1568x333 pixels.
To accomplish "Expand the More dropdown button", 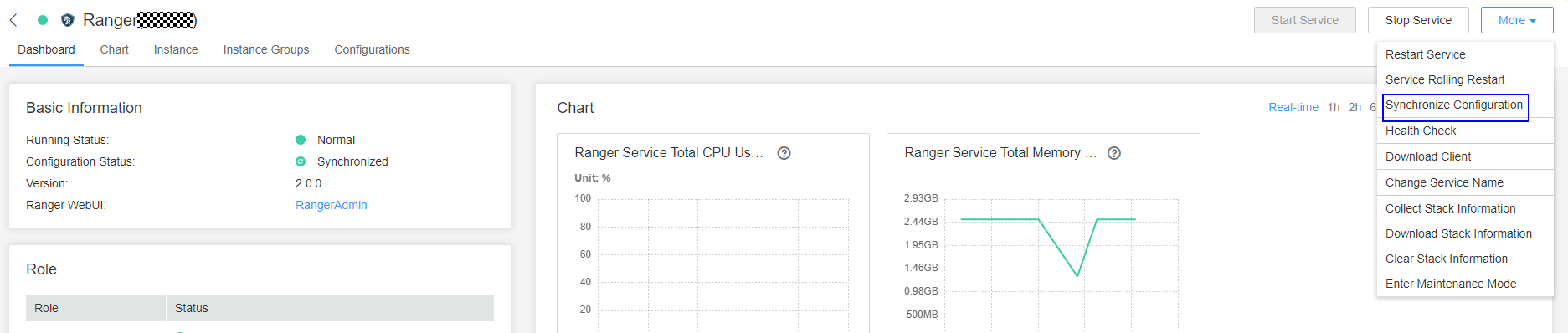I will [x=1517, y=20].
